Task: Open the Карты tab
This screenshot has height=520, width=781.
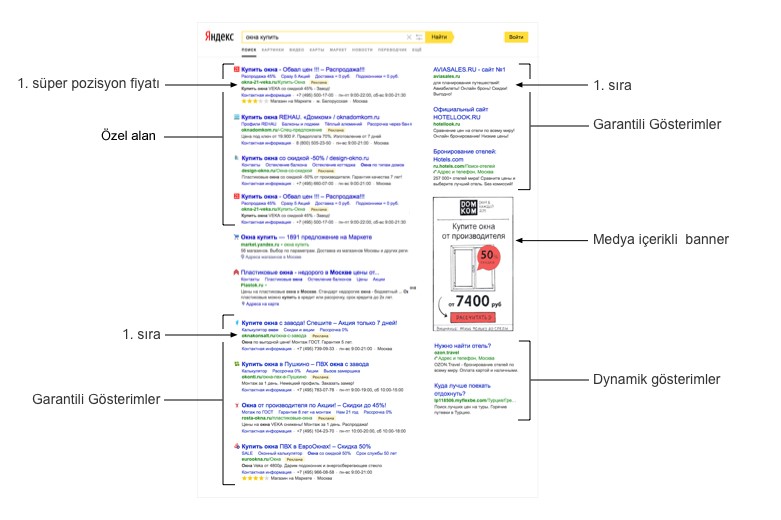Action: (317, 50)
